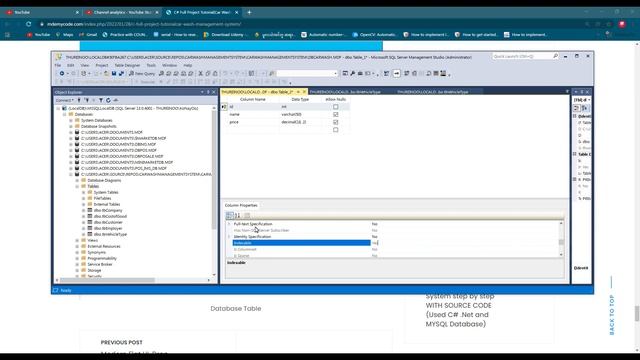Click the Save All icon in SSMS toolbar
640x360 pixels.
click(x=121, y=73)
